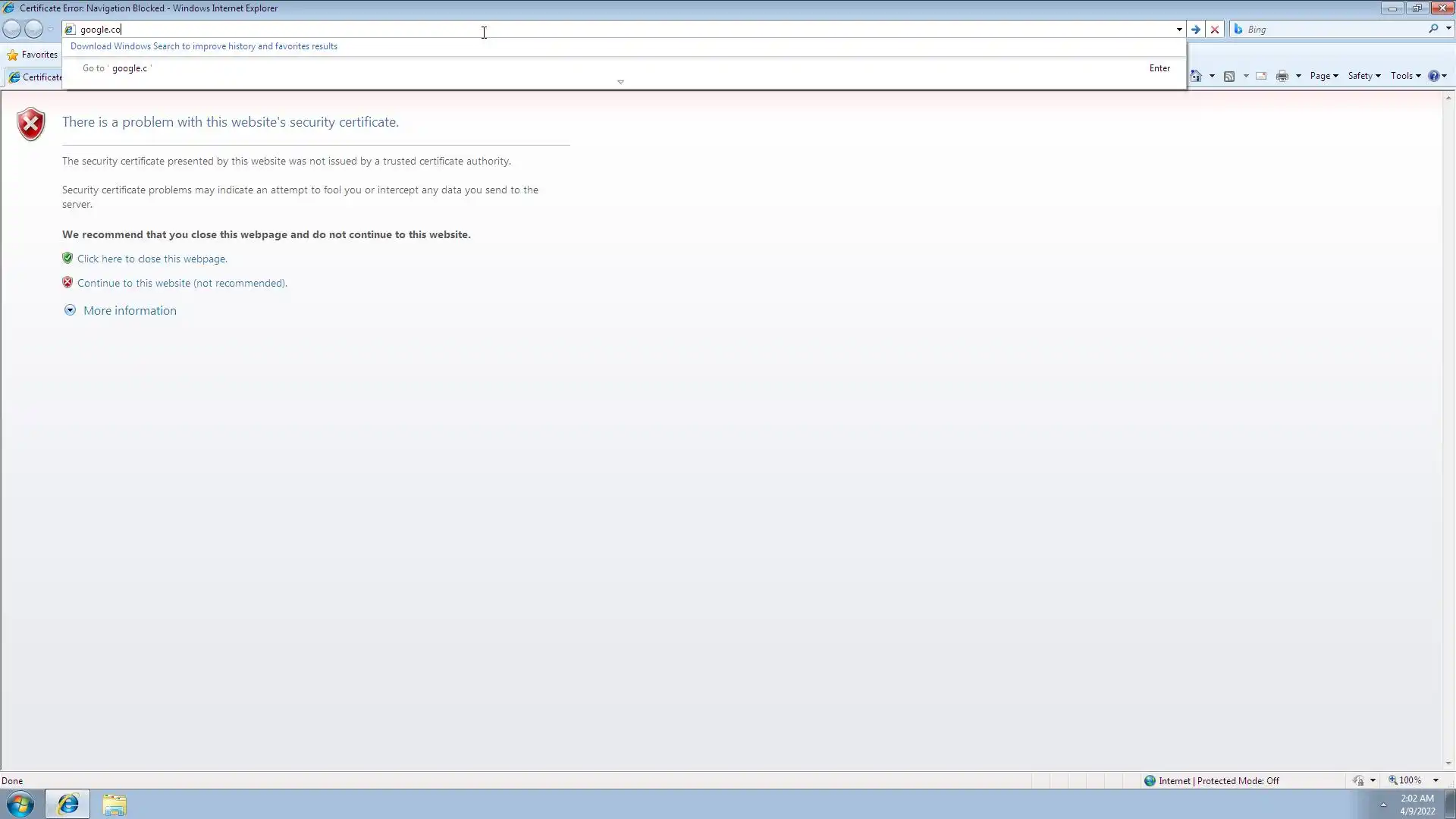Click 'Click here to close this webpage' link
The height and width of the screenshot is (819, 1456).
[x=152, y=259]
